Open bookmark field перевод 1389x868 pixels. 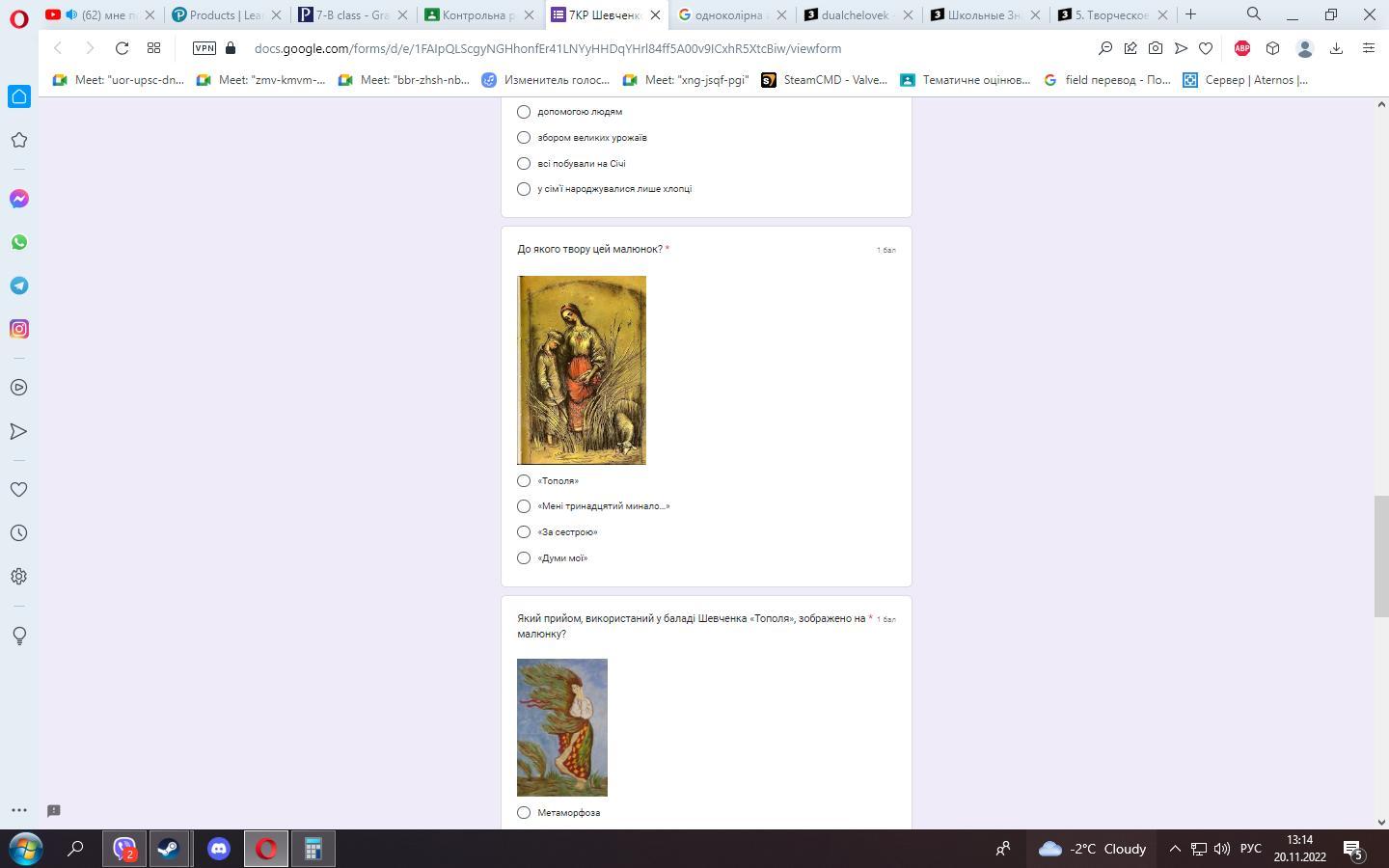[1107, 80]
